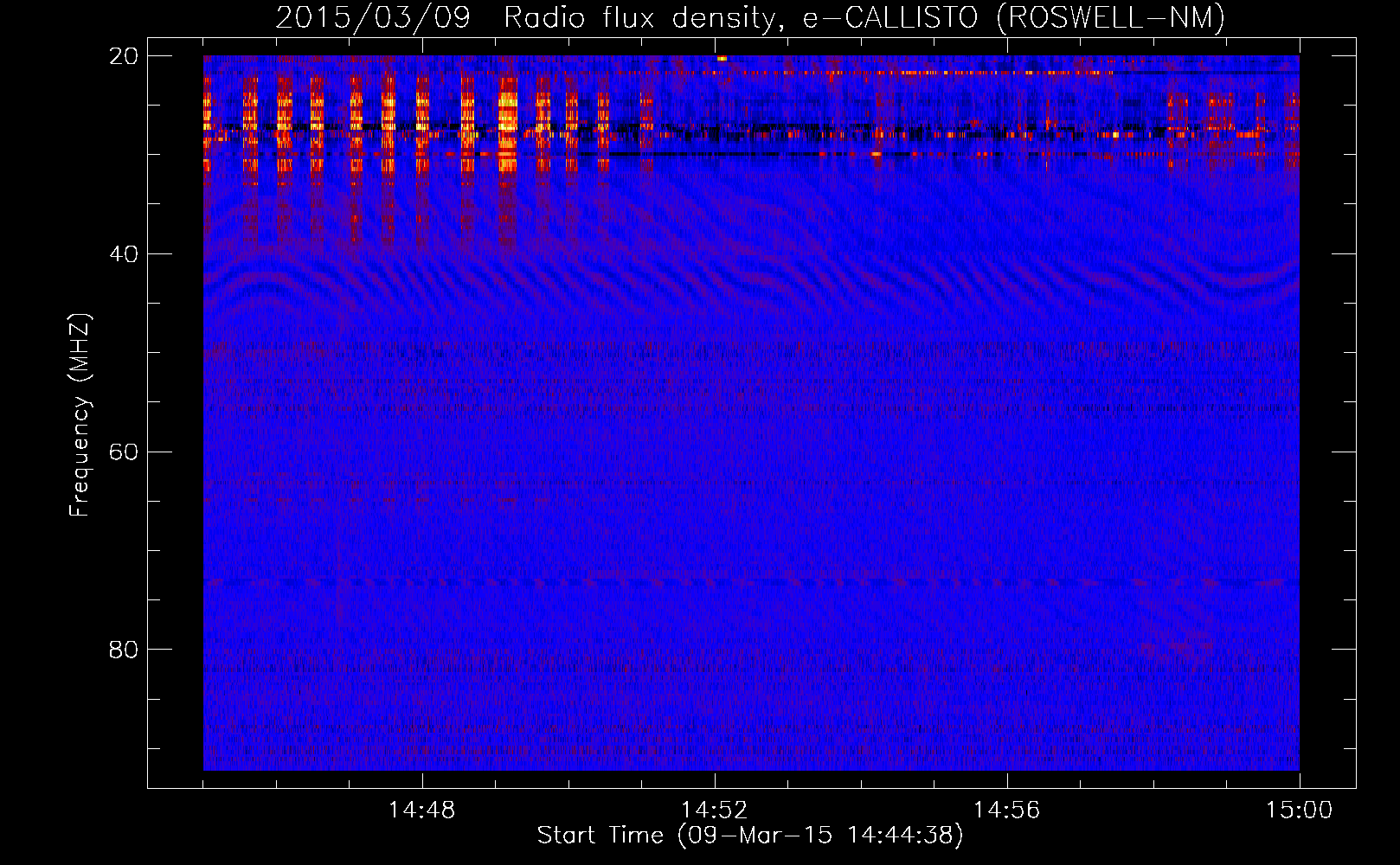Image resolution: width=1400 pixels, height=865 pixels.
Task: Click the 14:48 time tick label
Action: (x=421, y=811)
